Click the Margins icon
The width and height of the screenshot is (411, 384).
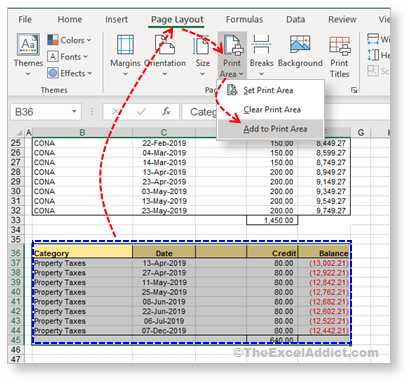[125, 45]
